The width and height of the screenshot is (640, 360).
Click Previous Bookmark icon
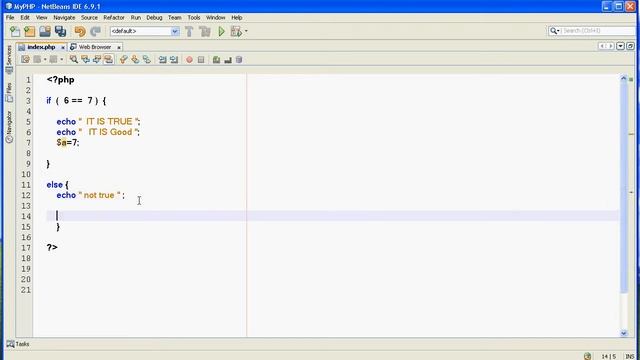pos(123,60)
